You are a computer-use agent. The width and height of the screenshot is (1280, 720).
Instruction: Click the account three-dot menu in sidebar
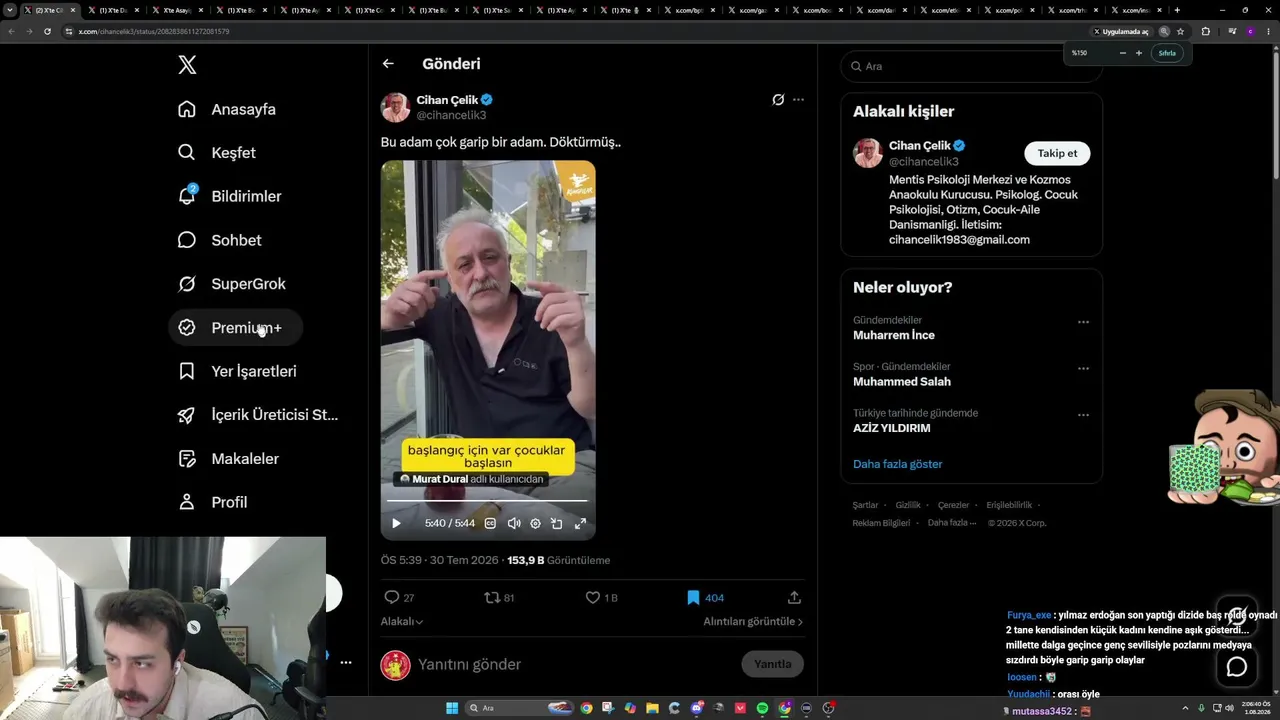tap(346, 662)
